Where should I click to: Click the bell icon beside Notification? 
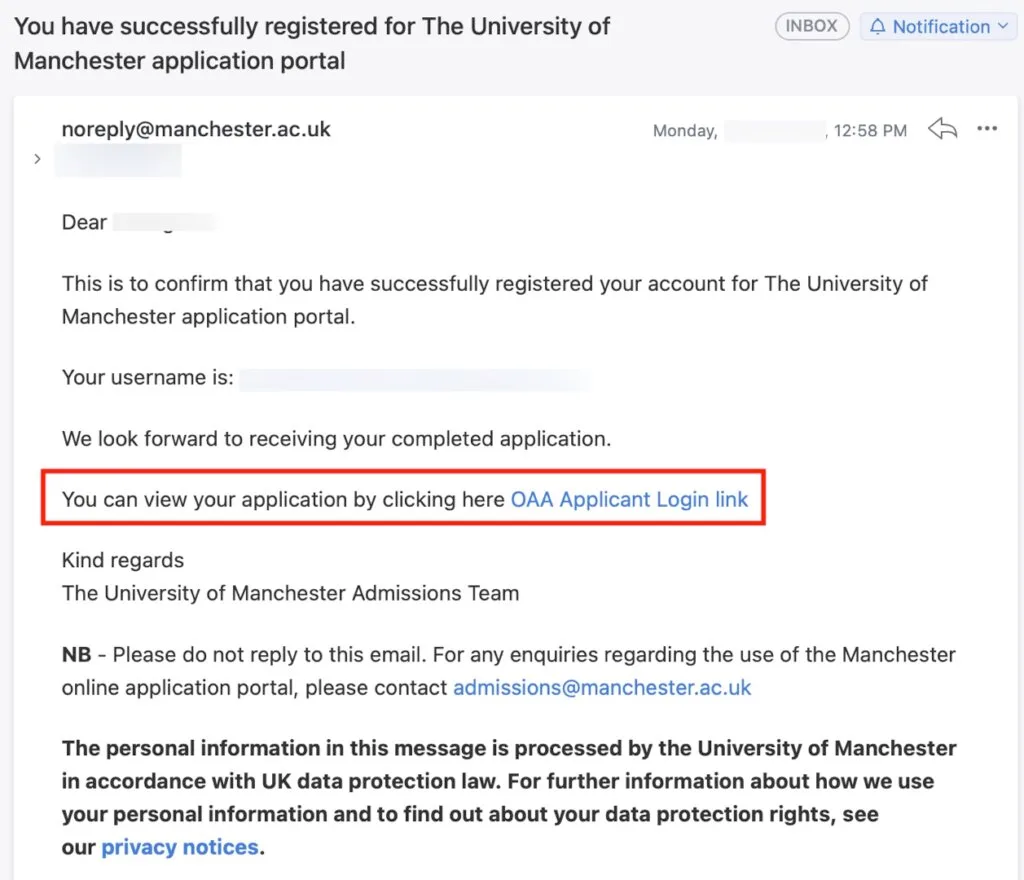tap(878, 27)
